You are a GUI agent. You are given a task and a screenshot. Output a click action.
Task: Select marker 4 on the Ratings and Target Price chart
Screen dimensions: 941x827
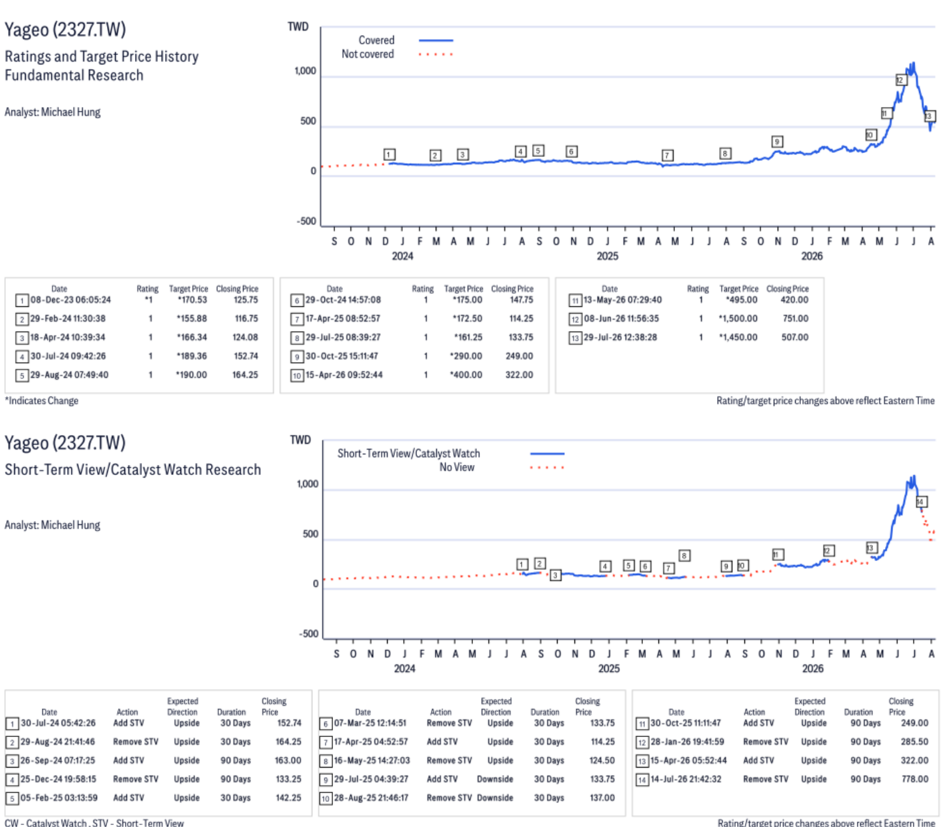521,151
